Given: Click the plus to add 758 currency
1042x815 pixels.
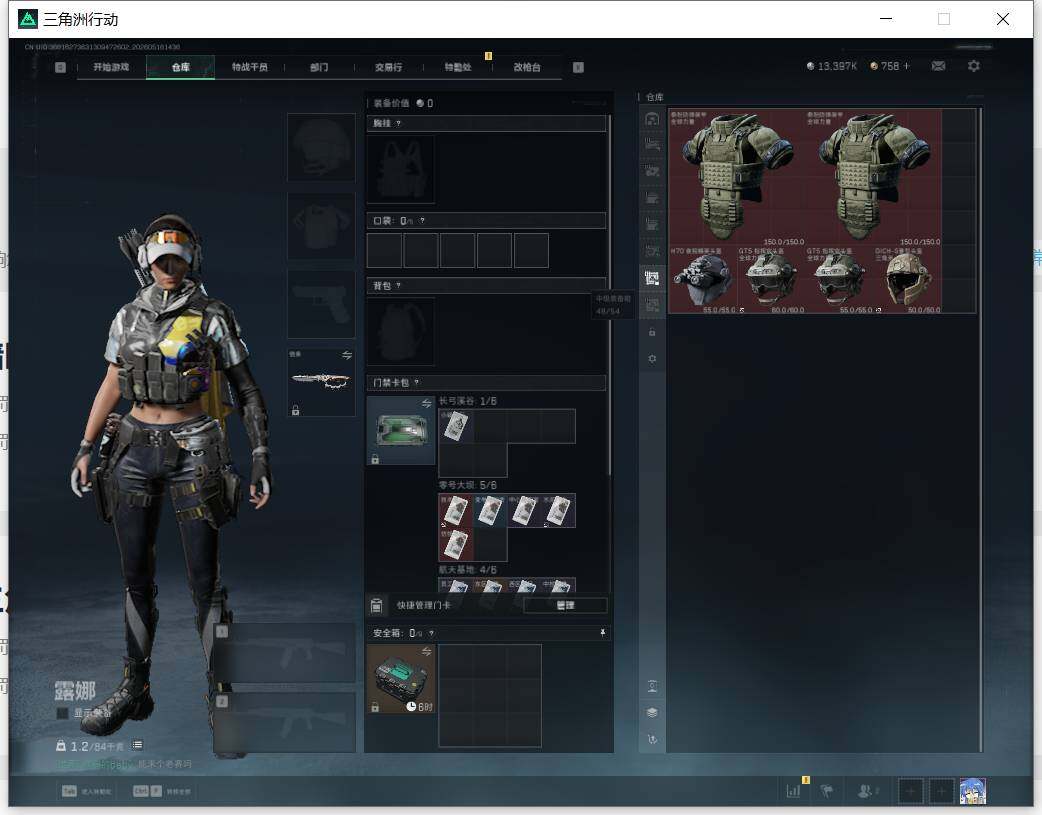Looking at the screenshot, I should 906,66.
